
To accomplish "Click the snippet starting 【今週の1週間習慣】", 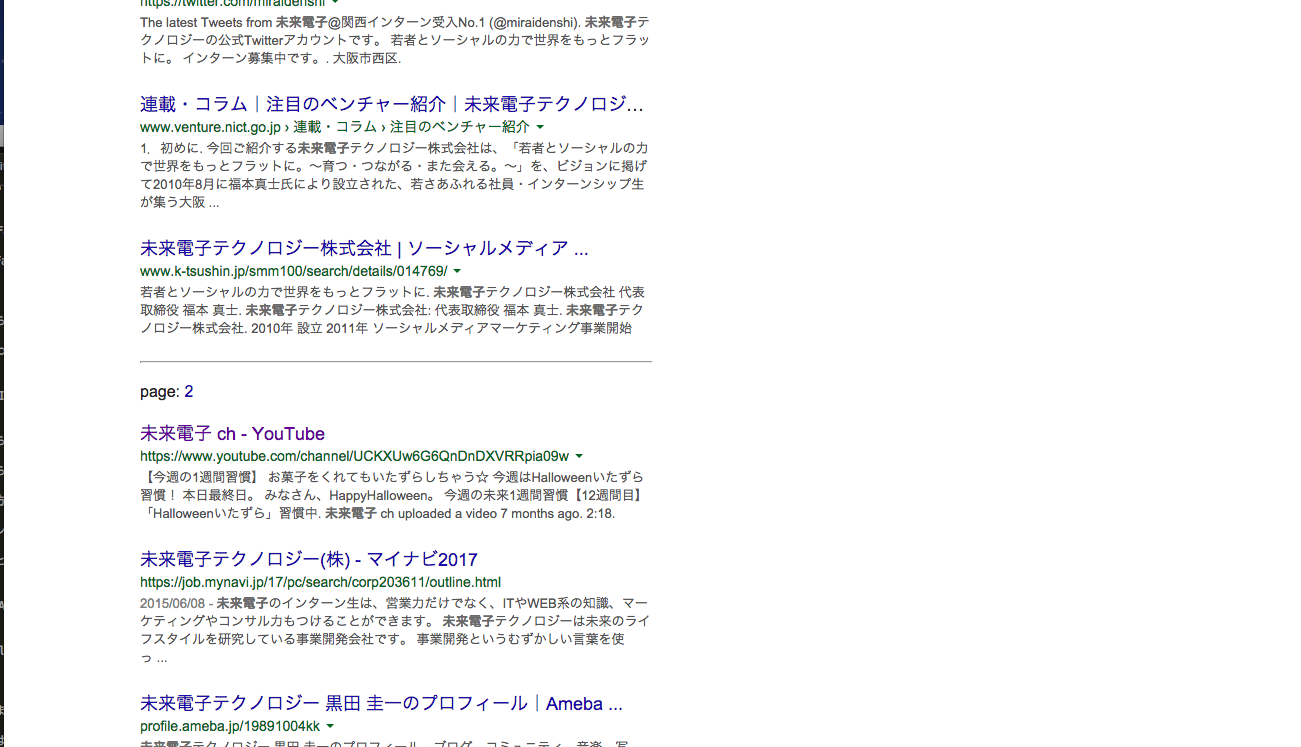I will [393, 495].
